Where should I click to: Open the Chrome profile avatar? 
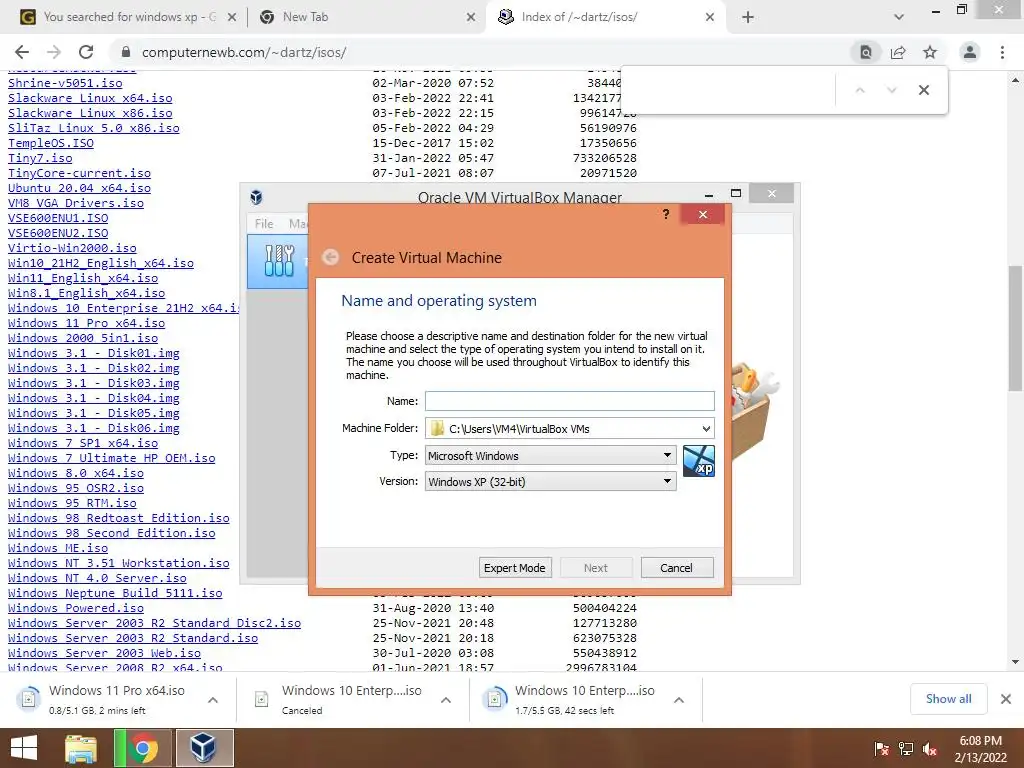(x=970, y=52)
